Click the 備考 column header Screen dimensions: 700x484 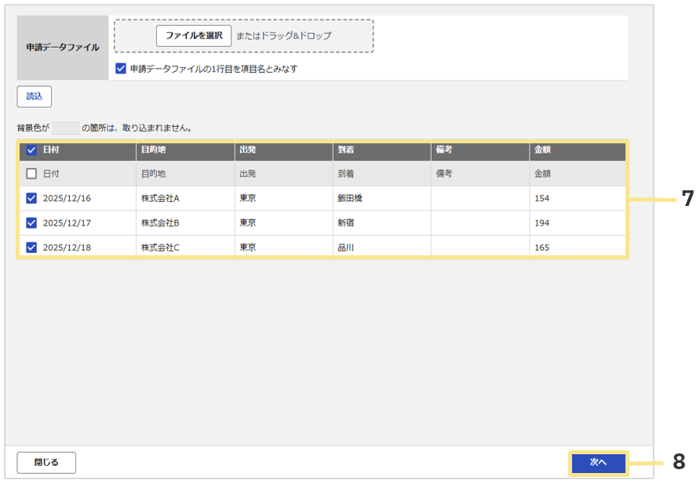click(x=480, y=150)
